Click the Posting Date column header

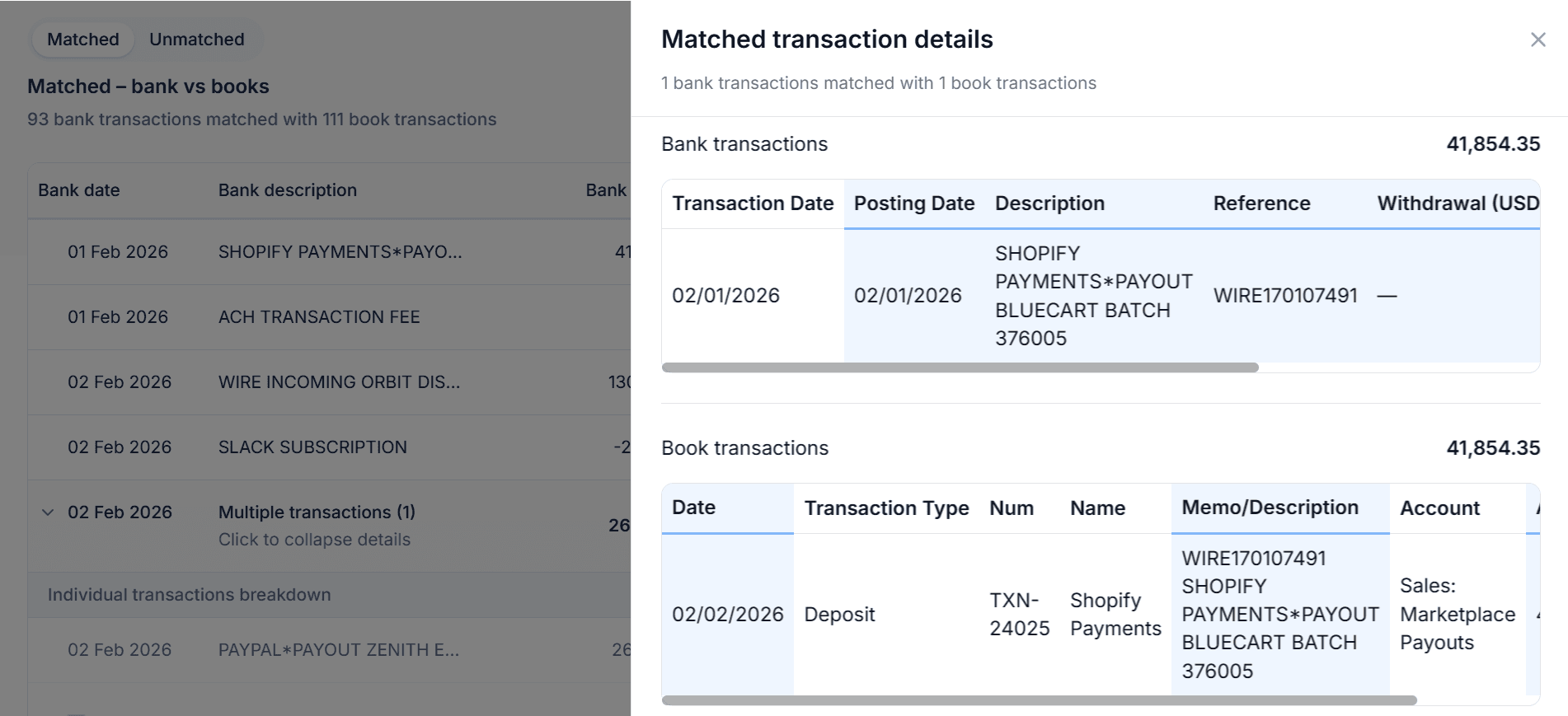tap(913, 204)
